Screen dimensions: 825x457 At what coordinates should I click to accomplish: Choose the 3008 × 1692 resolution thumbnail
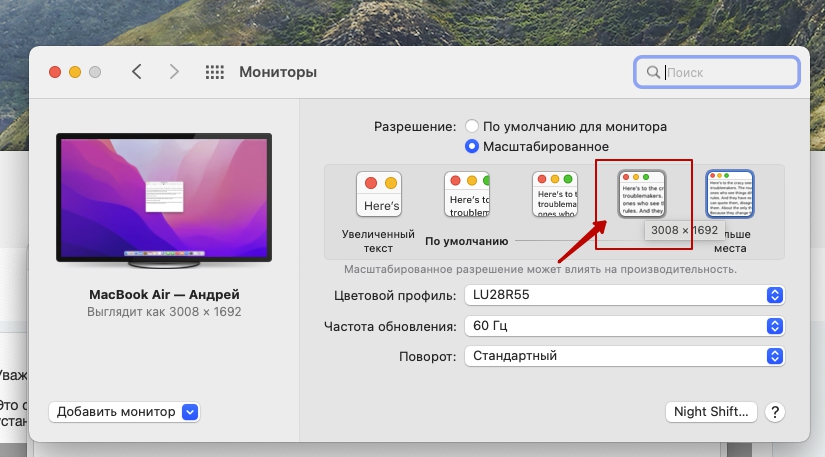[641, 194]
